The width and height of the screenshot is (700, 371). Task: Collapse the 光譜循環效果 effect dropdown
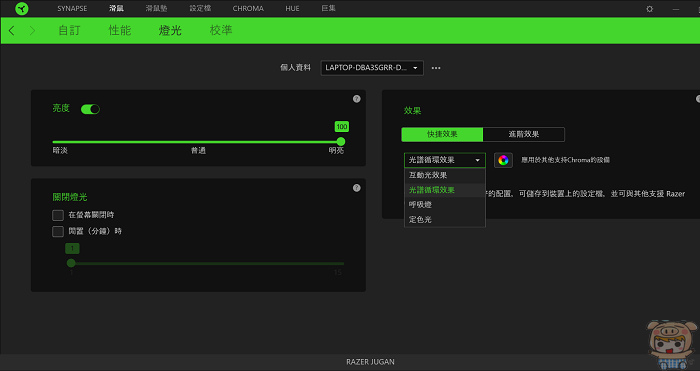[445, 160]
